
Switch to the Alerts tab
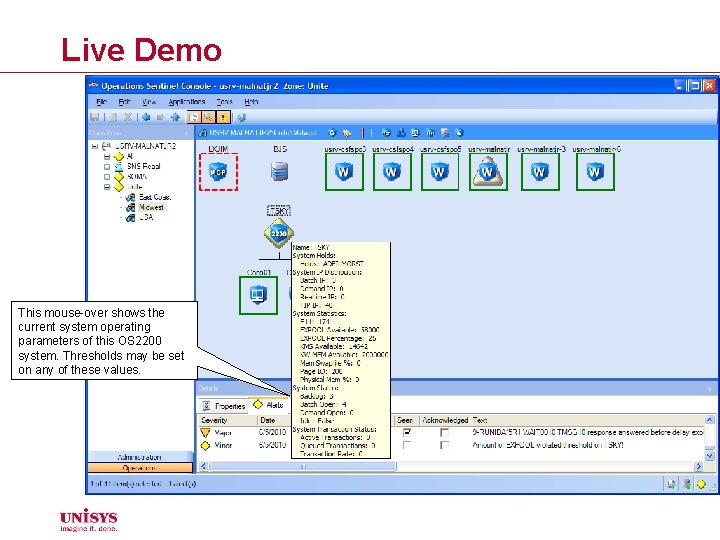269,405
